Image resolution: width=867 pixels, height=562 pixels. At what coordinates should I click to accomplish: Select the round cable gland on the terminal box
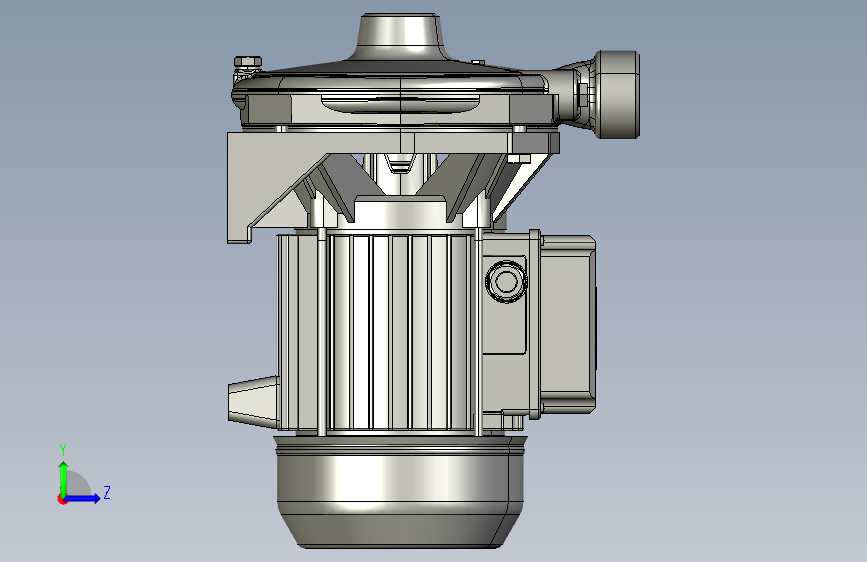tap(506, 281)
